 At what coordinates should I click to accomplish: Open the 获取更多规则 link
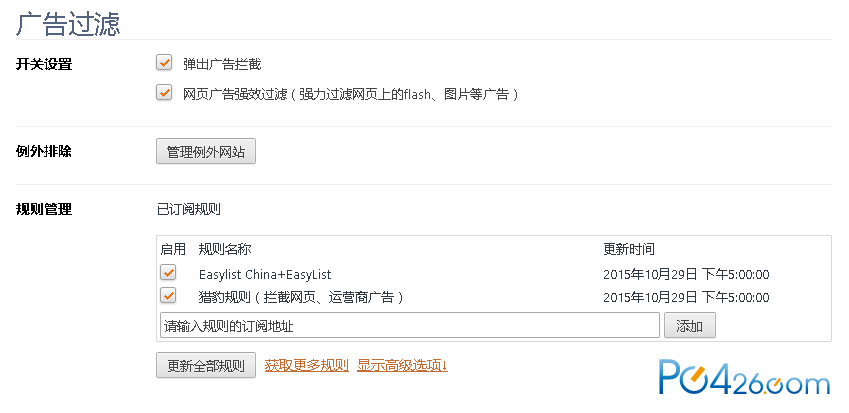(x=306, y=365)
